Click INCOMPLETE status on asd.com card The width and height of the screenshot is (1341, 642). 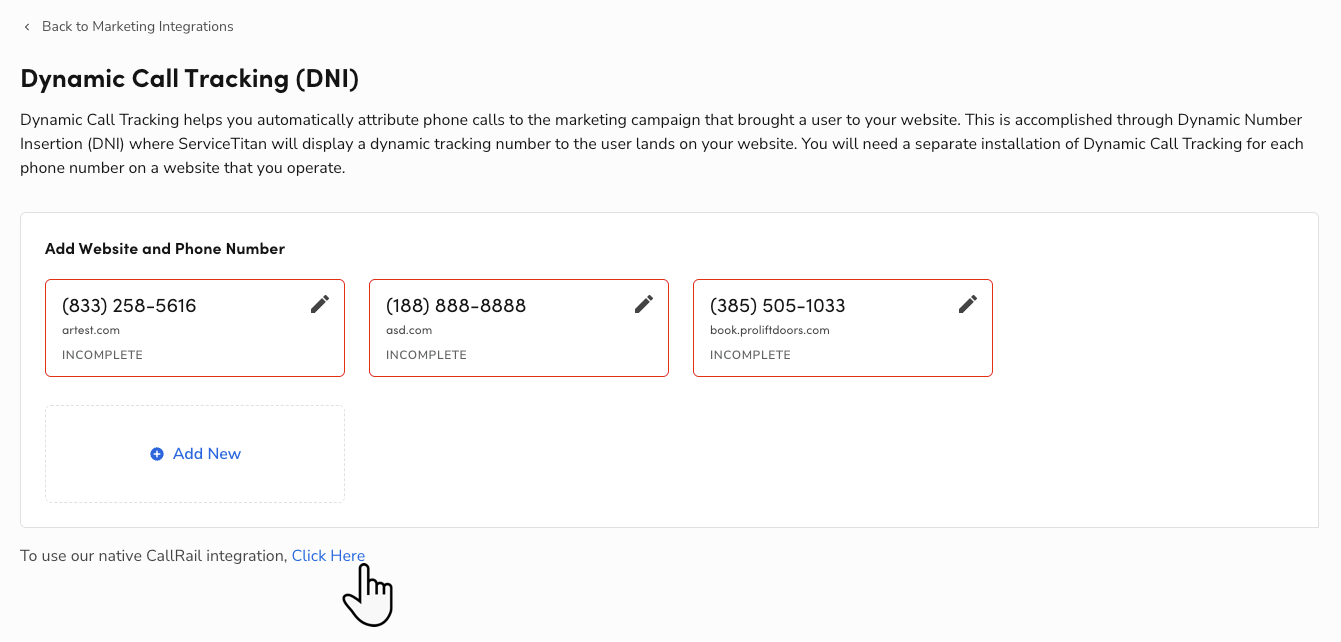(x=426, y=355)
